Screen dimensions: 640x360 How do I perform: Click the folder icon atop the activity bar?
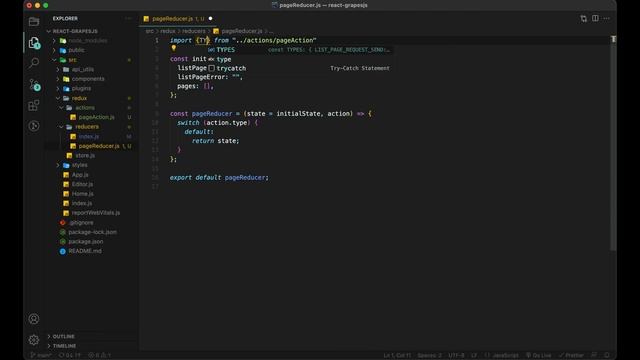[x=34, y=21]
